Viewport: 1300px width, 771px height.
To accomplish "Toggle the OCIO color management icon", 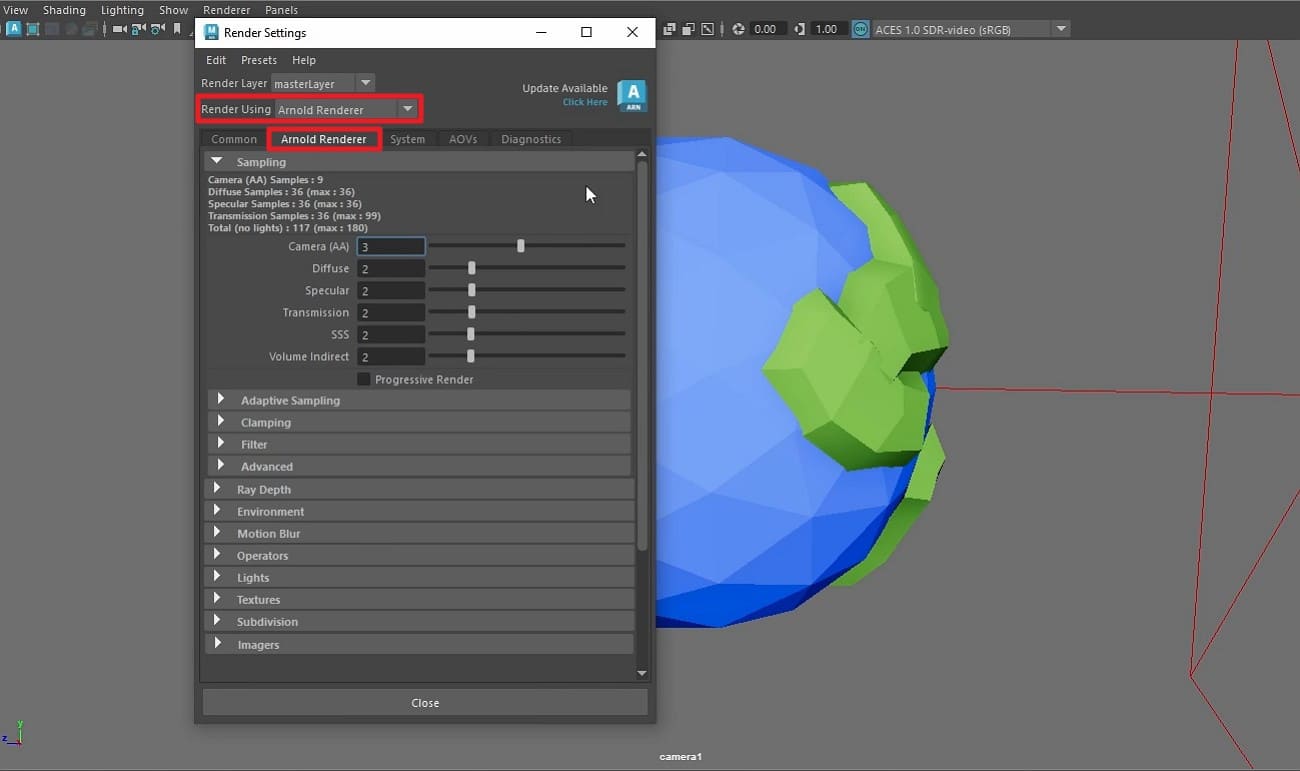I will (x=859, y=29).
